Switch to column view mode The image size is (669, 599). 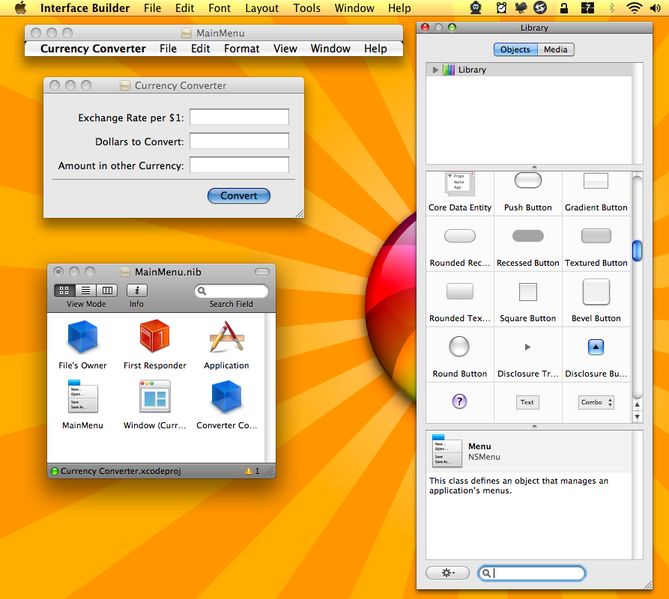click(x=107, y=291)
